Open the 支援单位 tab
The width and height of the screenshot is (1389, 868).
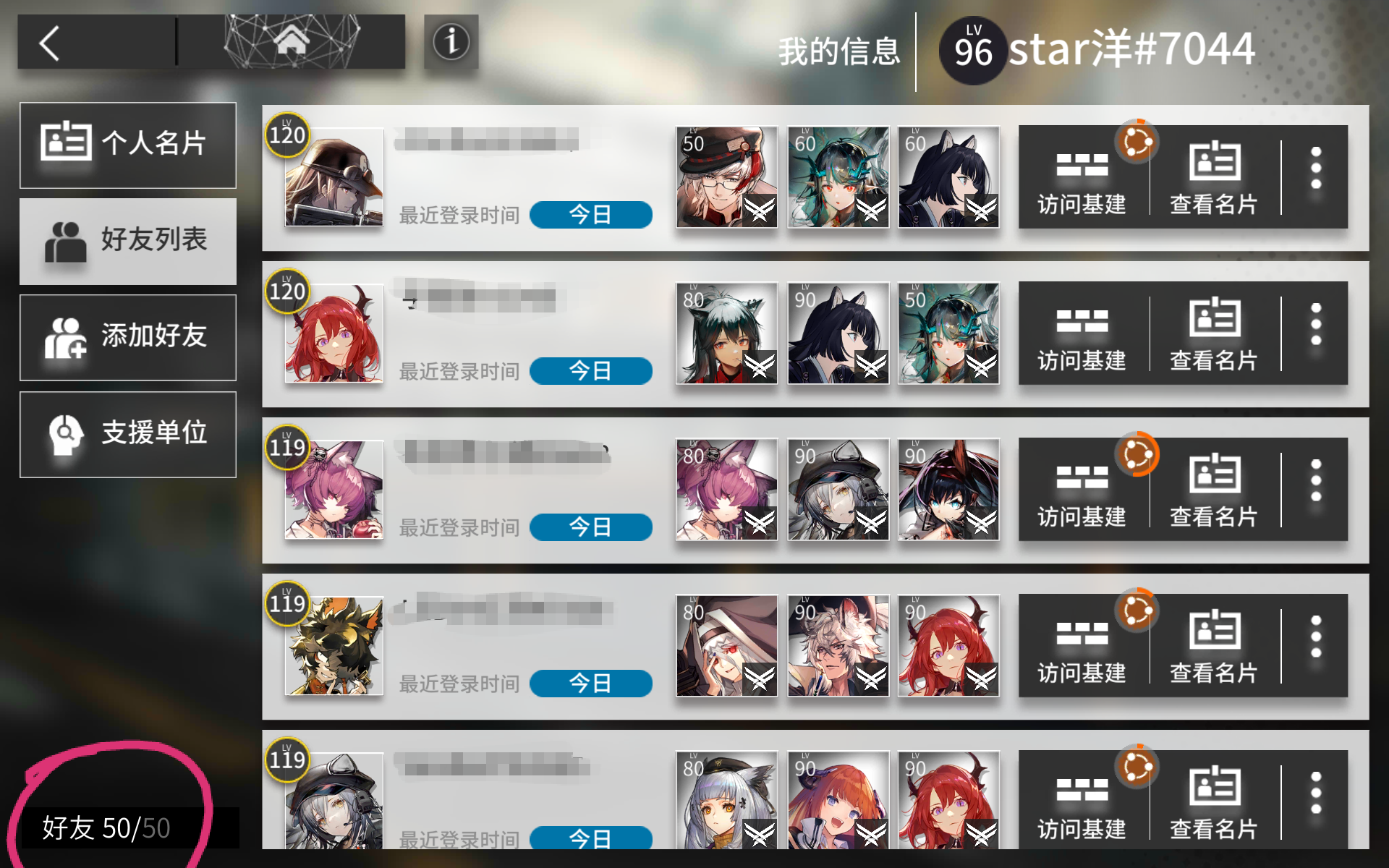128,434
